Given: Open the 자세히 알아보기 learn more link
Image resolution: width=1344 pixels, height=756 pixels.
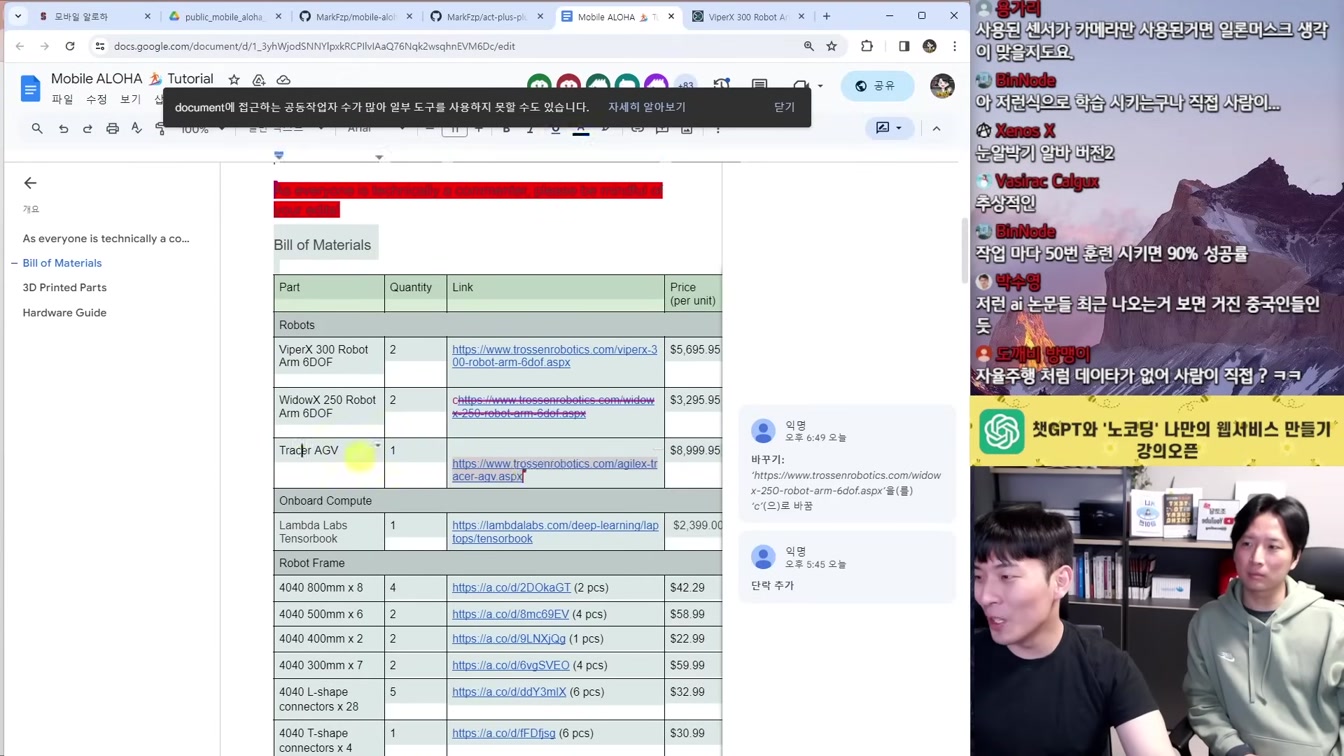Looking at the screenshot, I should click(x=647, y=107).
